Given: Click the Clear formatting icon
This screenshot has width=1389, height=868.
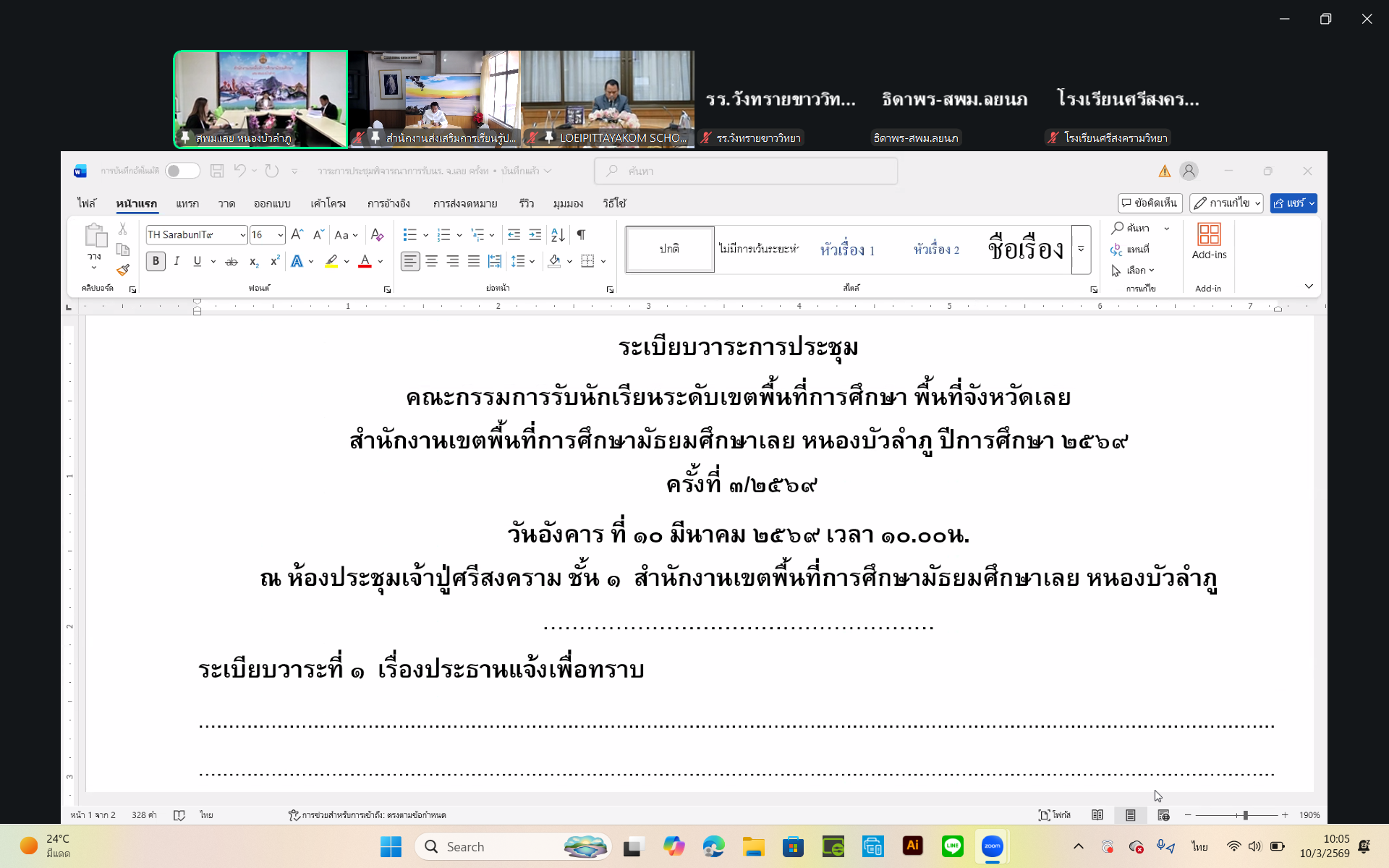Looking at the screenshot, I should click(377, 234).
